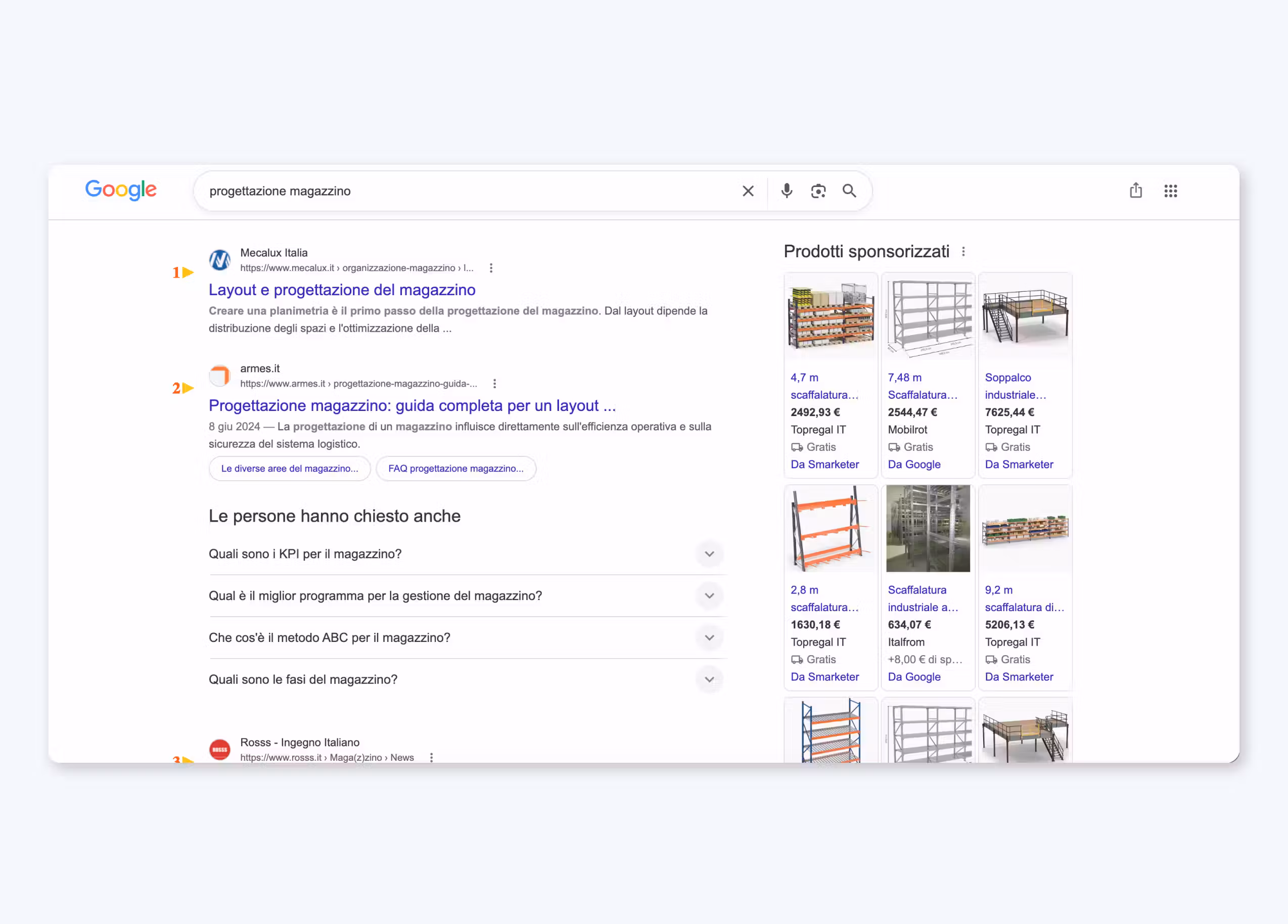1288x924 pixels.
Task: Click 'Soppalco industriale...' product title
Action: click(1016, 386)
